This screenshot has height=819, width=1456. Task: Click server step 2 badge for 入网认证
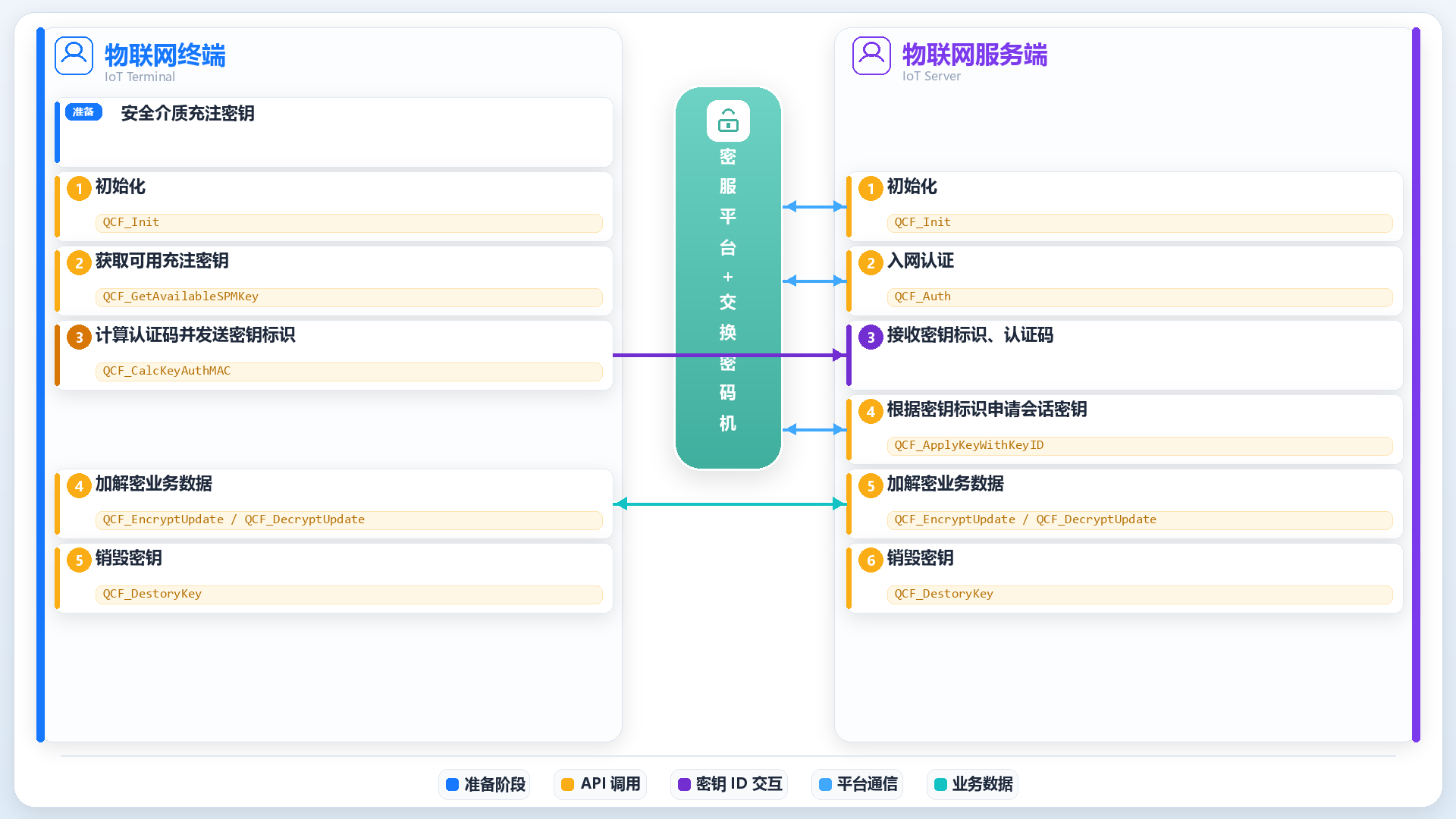point(871,262)
